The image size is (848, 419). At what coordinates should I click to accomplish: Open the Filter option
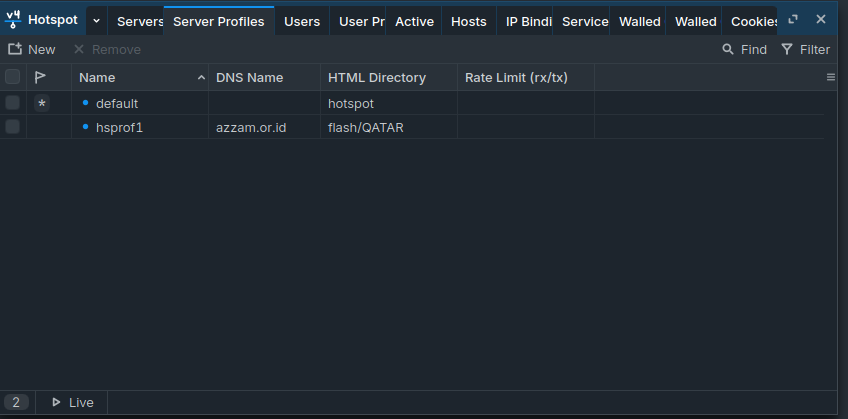click(x=805, y=49)
